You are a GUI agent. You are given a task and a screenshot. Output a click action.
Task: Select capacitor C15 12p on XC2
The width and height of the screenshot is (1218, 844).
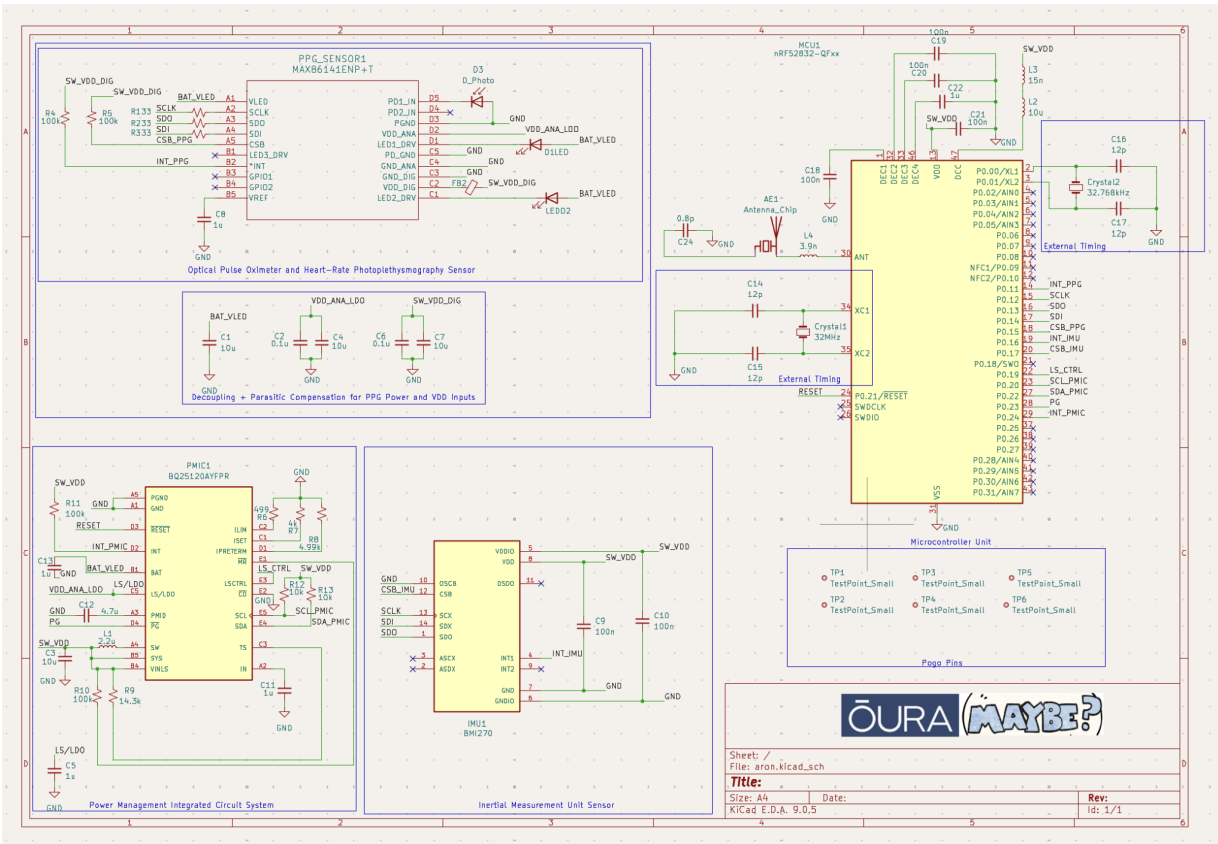click(755, 352)
